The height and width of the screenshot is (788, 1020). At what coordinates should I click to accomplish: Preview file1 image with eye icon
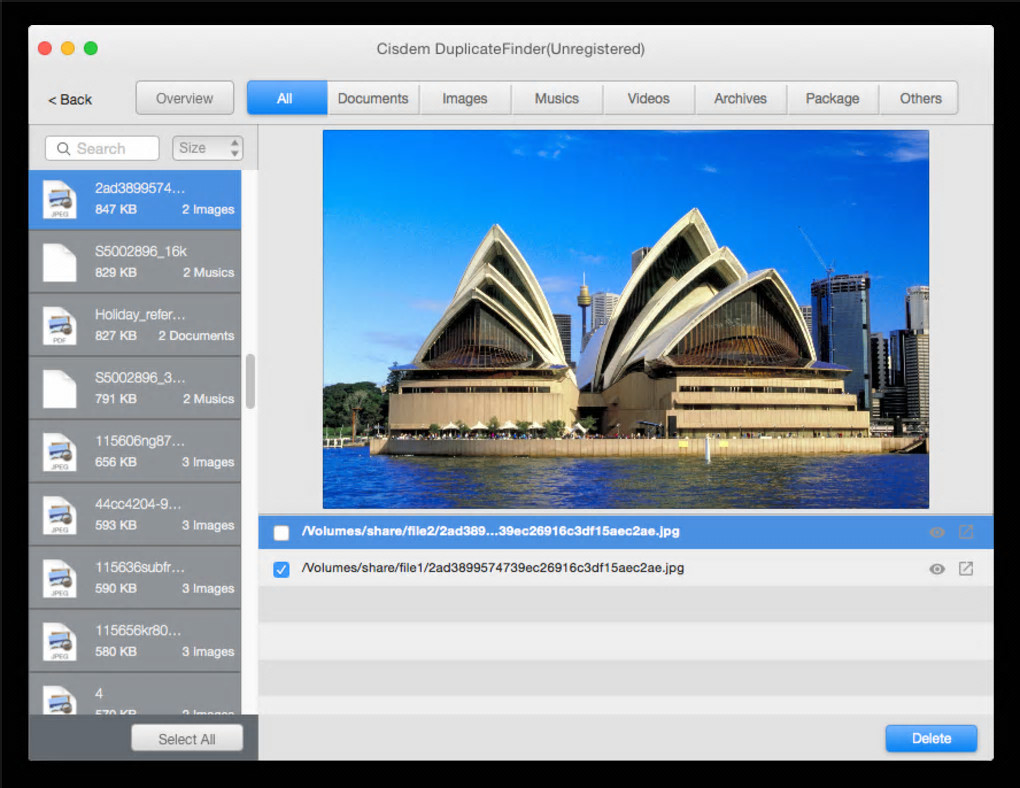pos(937,569)
